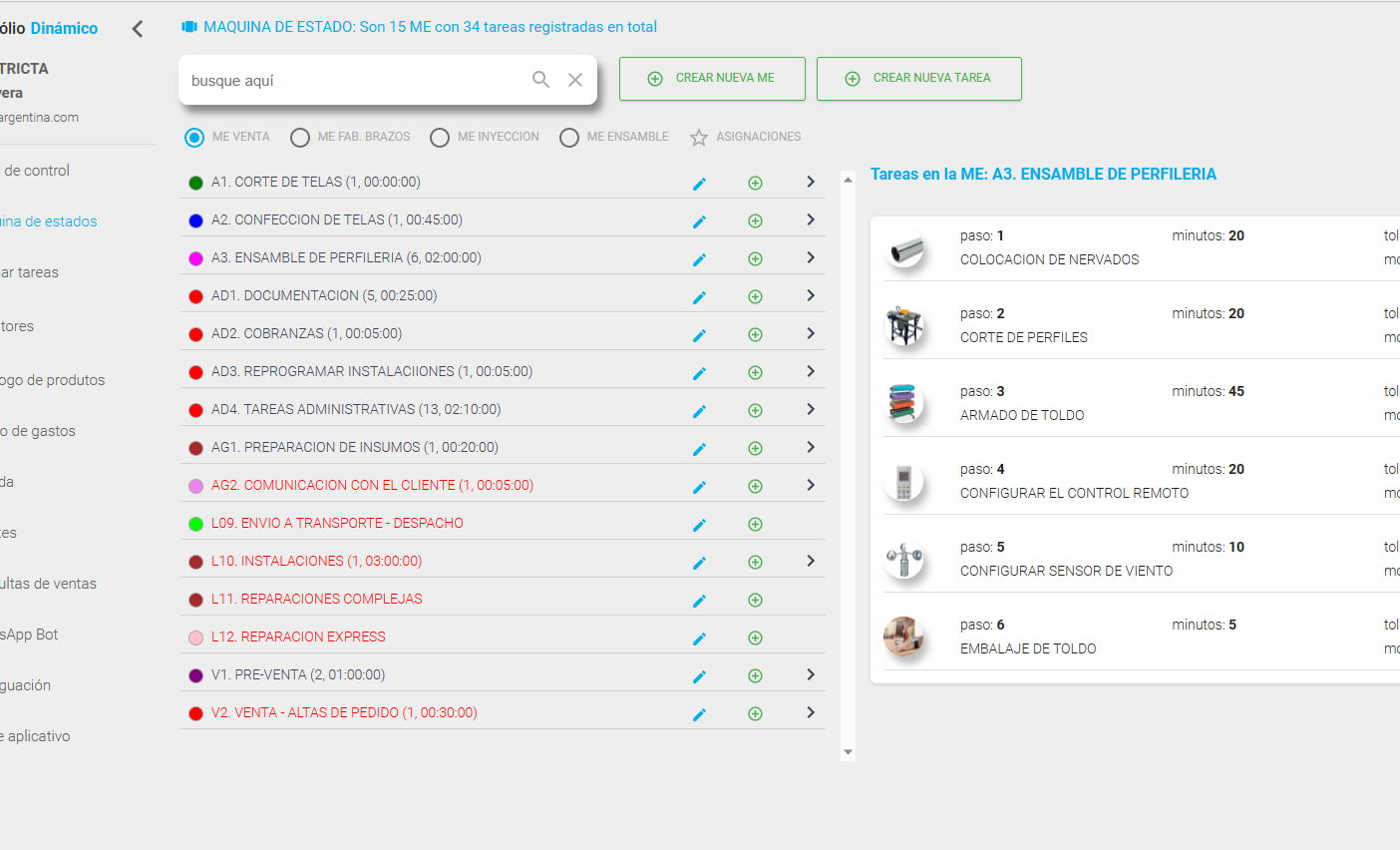Edit AG2. COMUNICACION CON EL CLIENTE with pencil icon
Screen dimensions: 1400x850
699,486
